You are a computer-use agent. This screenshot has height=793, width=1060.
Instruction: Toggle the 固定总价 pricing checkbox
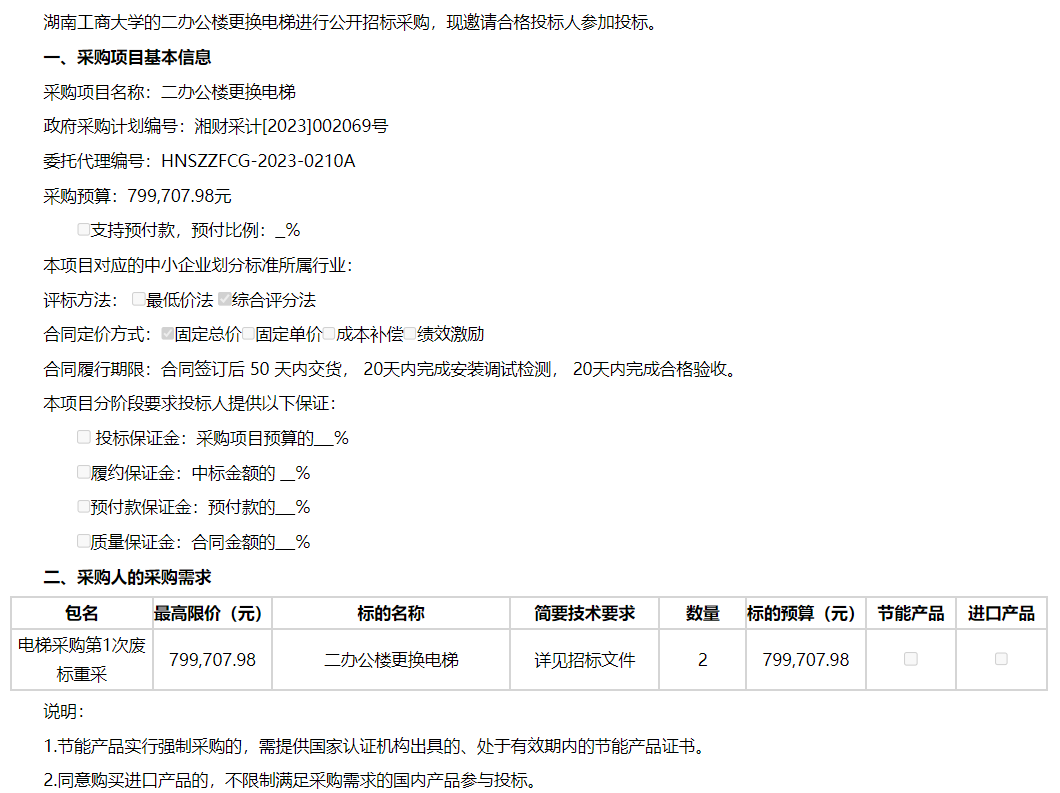coord(168,334)
